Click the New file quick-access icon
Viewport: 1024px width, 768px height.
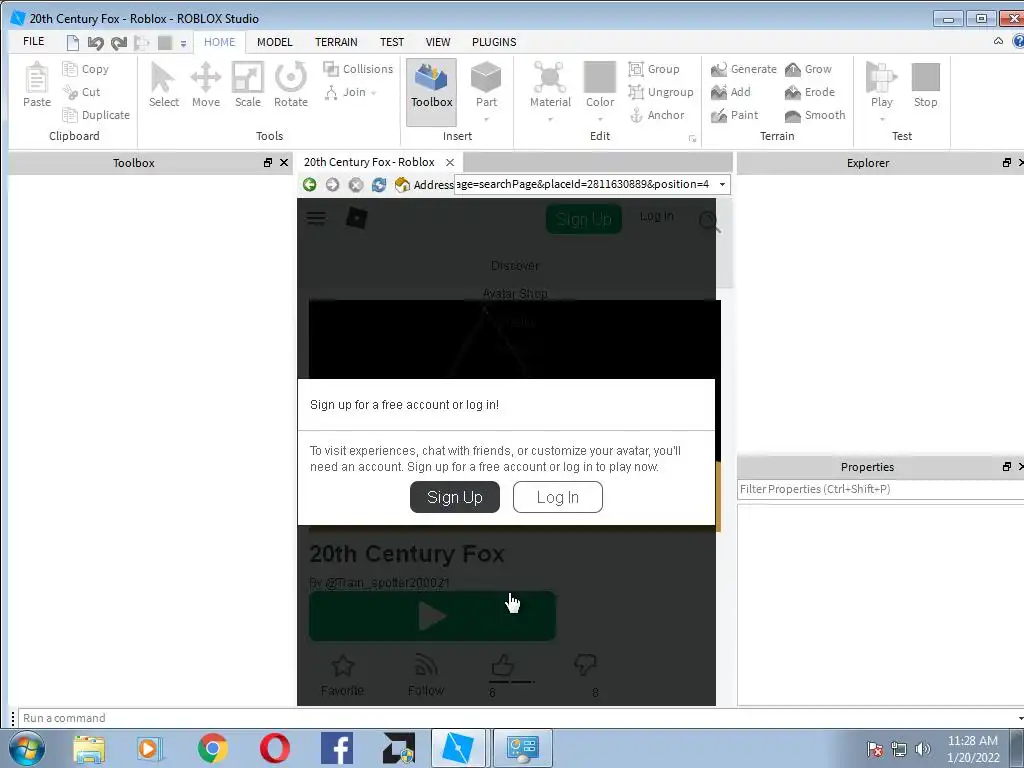pyautogui.click(x=72, y=43)
